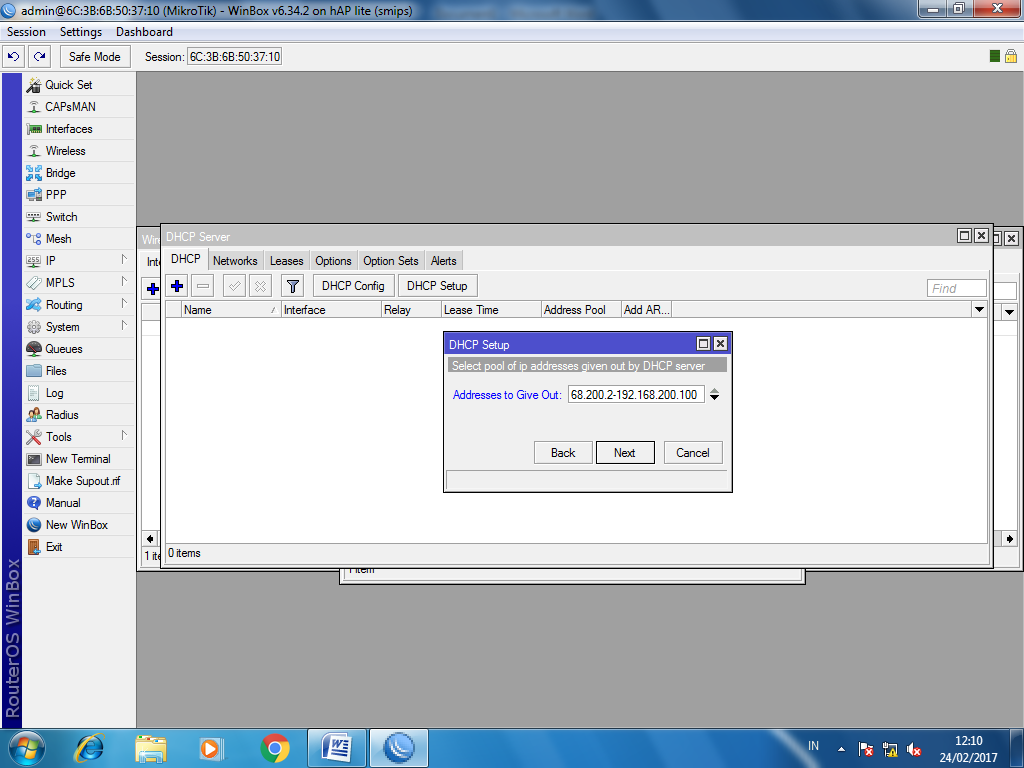
Task: Click Back in DHCP Setup dialog
Action: click(x=563, y=453)
